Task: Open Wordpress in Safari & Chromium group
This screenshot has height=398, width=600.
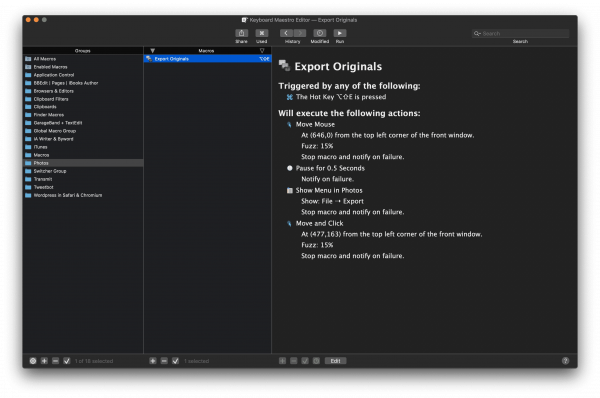Action: click(x=83, y=195)
